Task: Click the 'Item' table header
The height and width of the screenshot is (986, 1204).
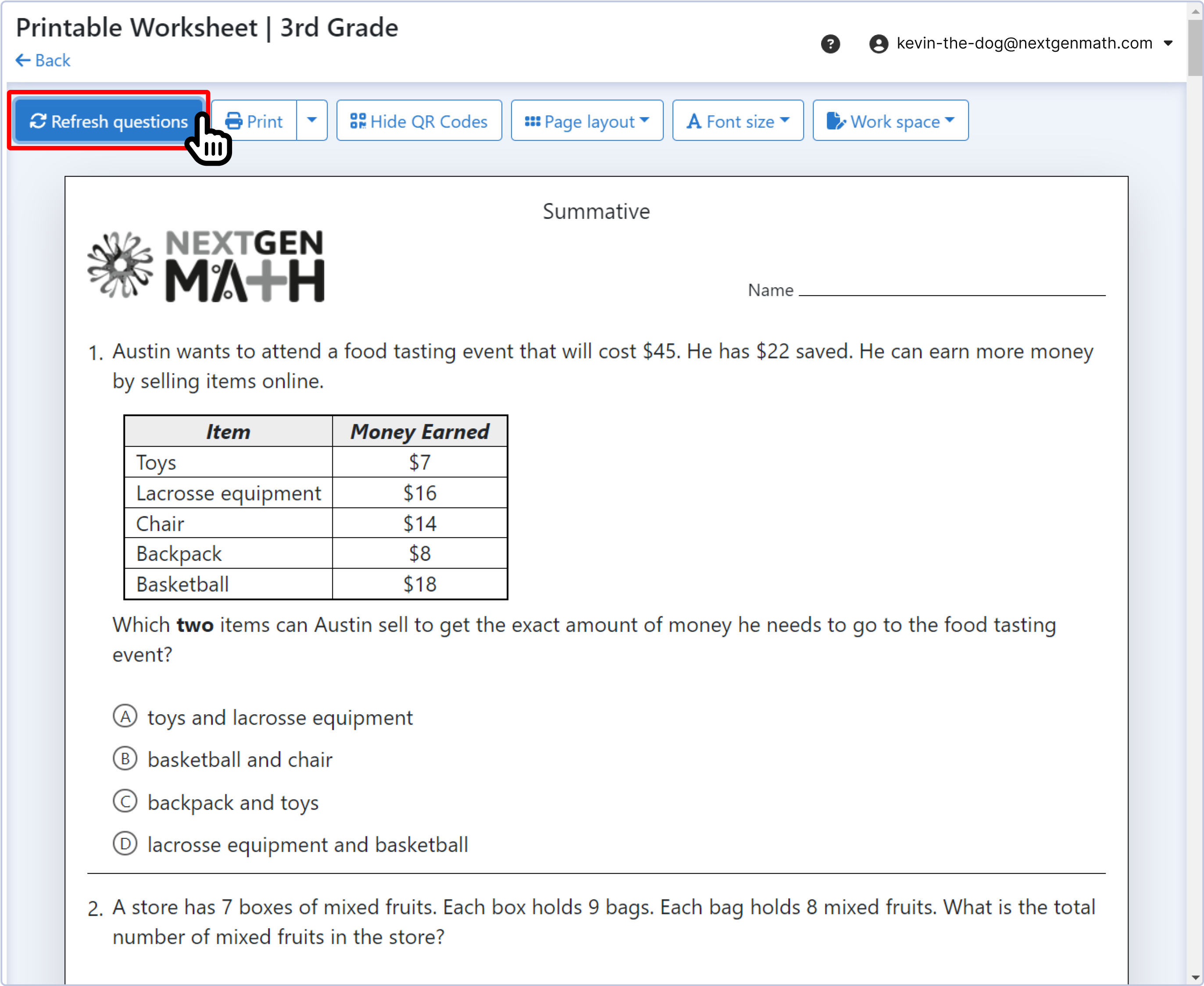Action: [229, 432]
